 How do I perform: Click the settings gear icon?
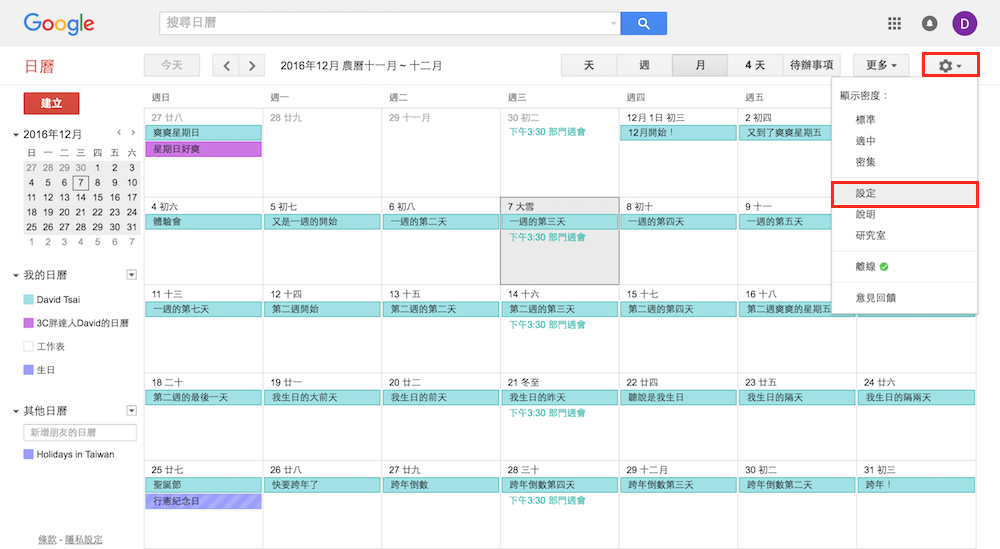[x=949, y=66]
